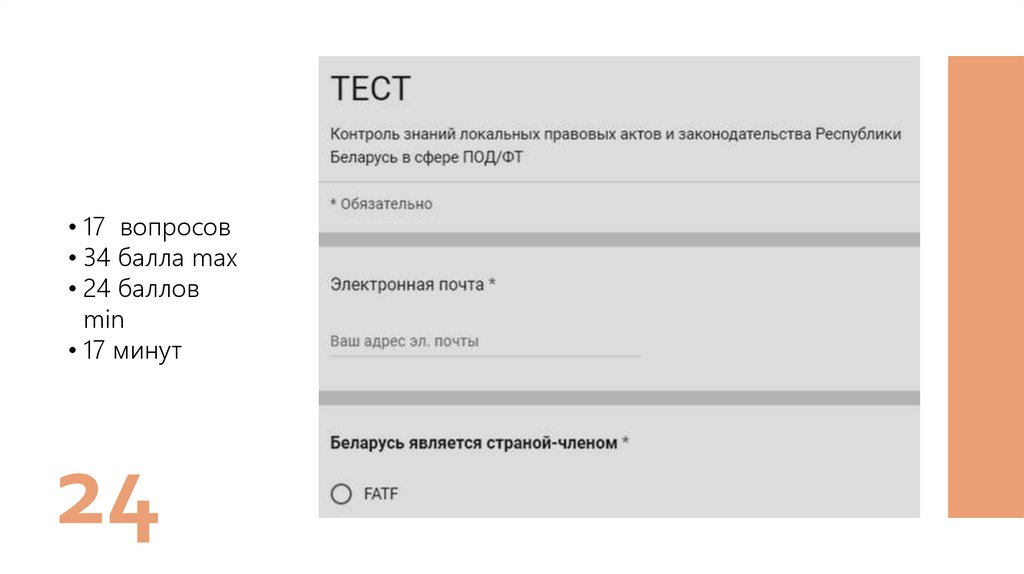The height and width of the screenshot is (574, 1024).
Task: Click the ТЕСТ form title
Action: point(370,89)
